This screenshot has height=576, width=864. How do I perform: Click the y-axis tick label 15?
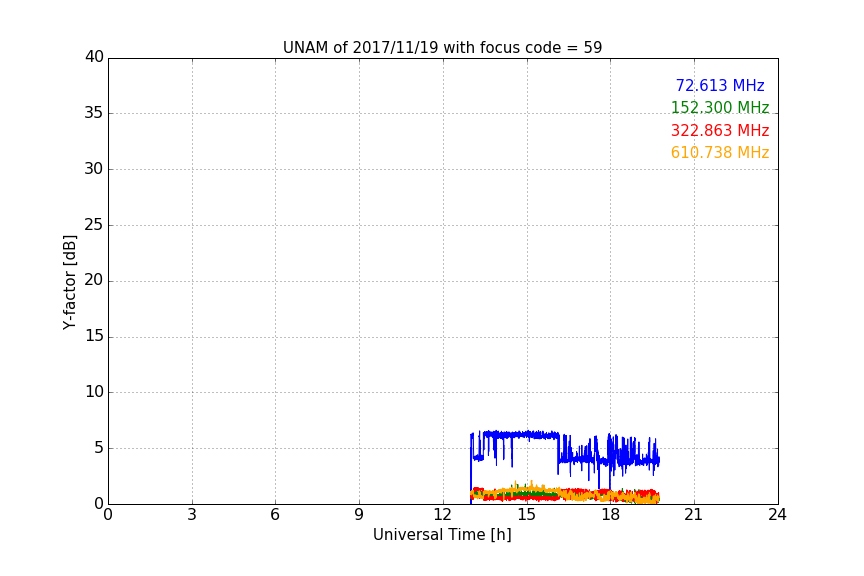coord(94,336)
